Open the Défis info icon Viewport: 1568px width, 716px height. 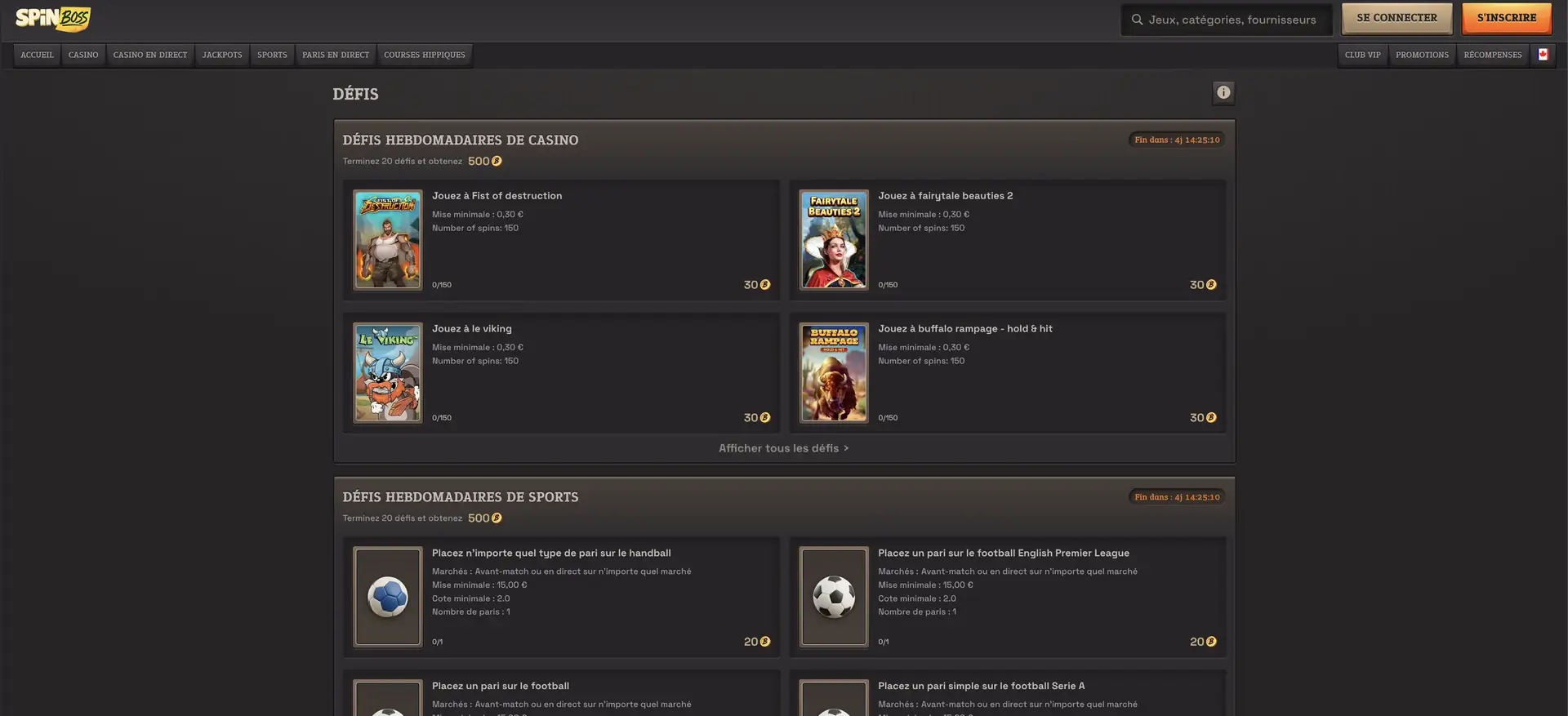[x=1223, y=93]
